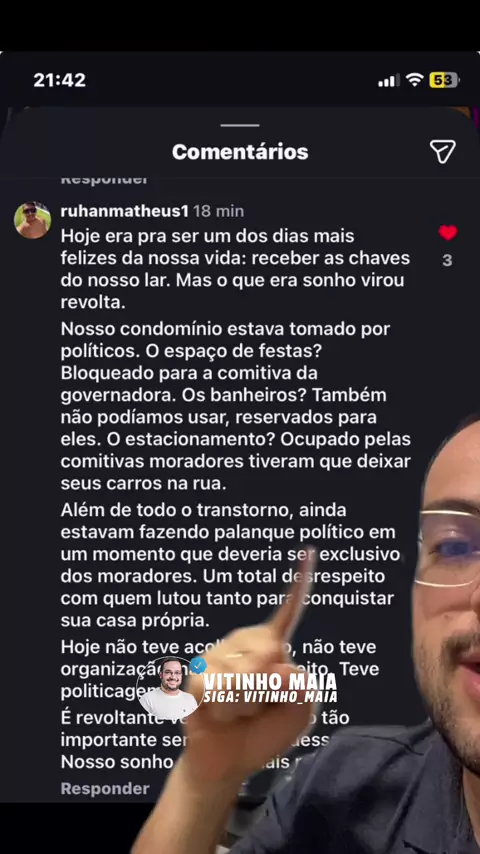The width and height of the screenshot is (480, 854).
Task: Tap the blue verified checkmark badge
Action: 197,666
